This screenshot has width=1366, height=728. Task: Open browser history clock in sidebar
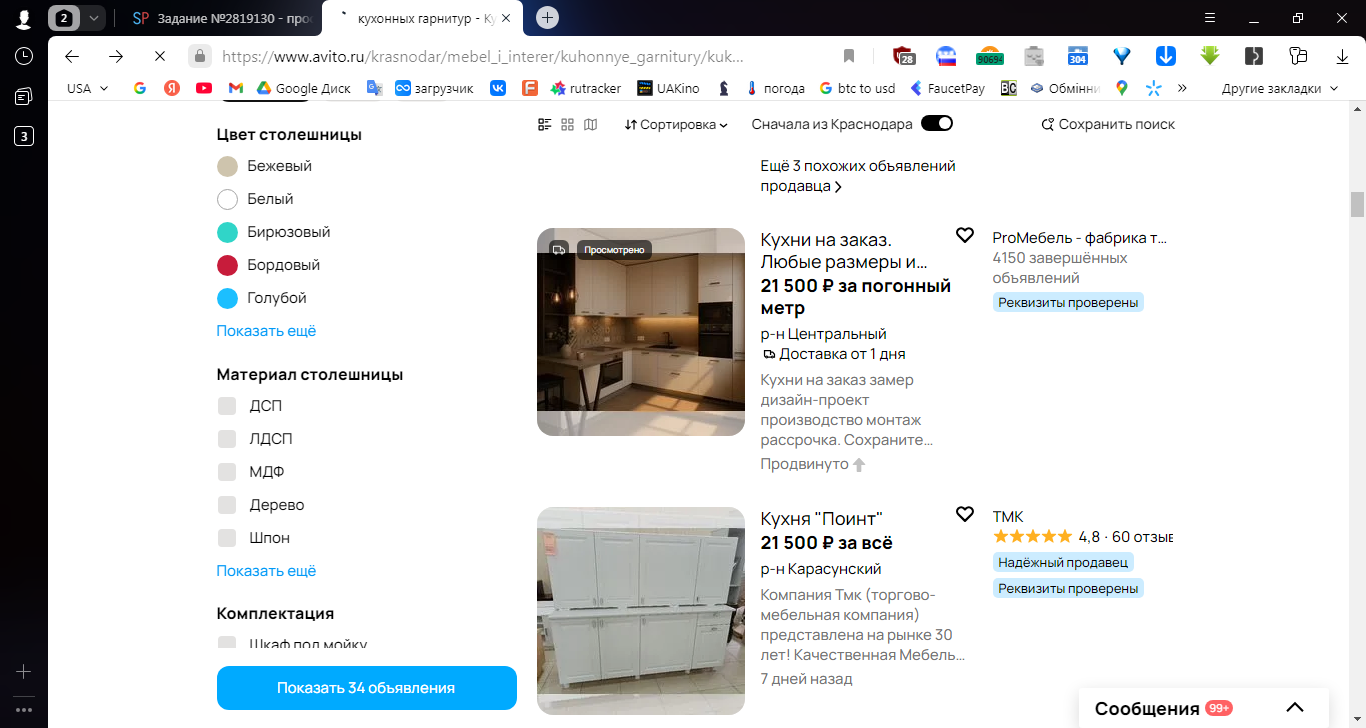[x=24, y=56]
